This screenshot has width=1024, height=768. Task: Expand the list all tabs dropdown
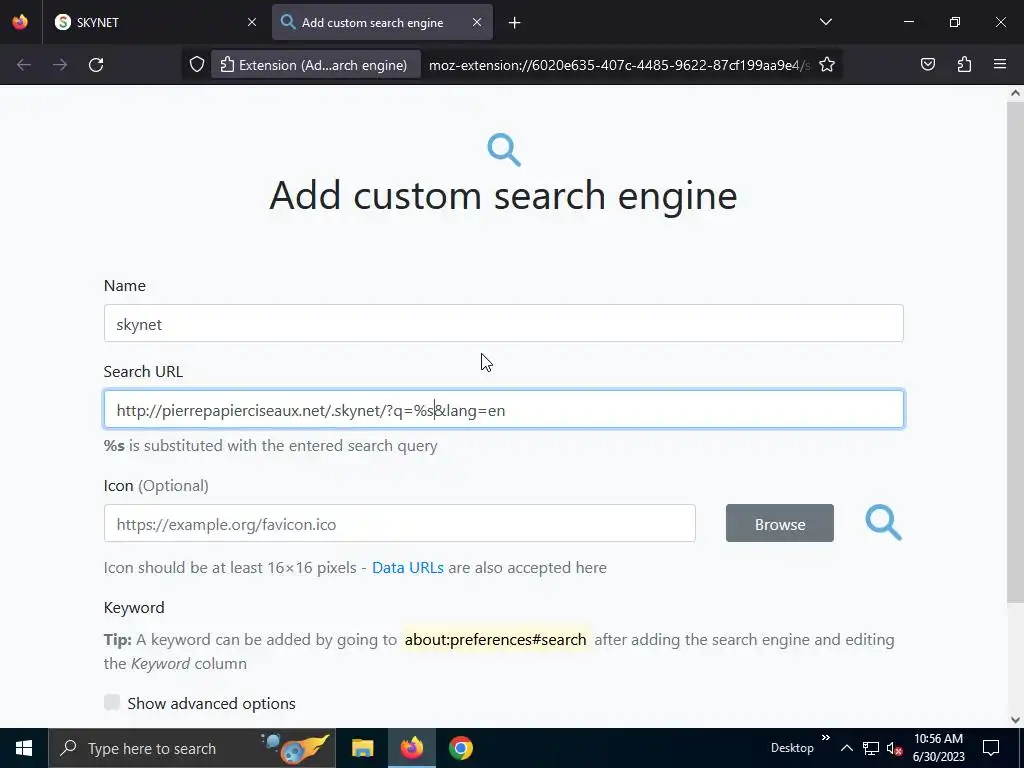point(825,22)
